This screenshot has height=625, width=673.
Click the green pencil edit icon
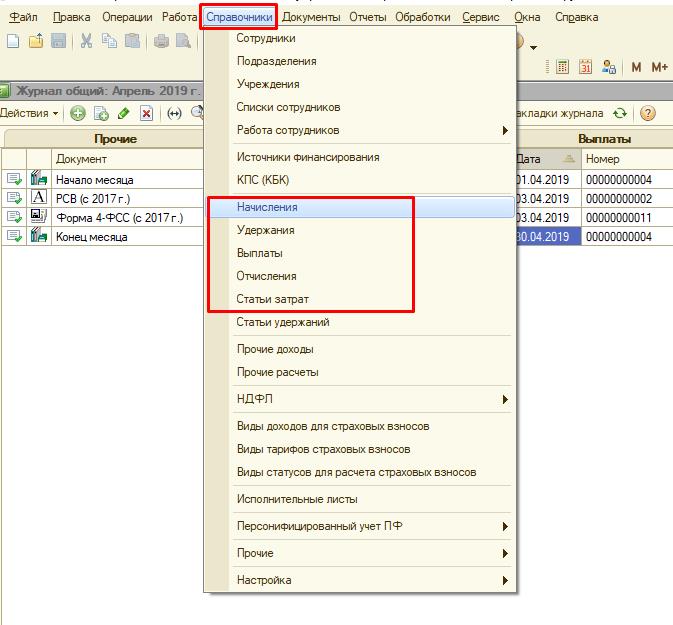[x=124, y=114]
